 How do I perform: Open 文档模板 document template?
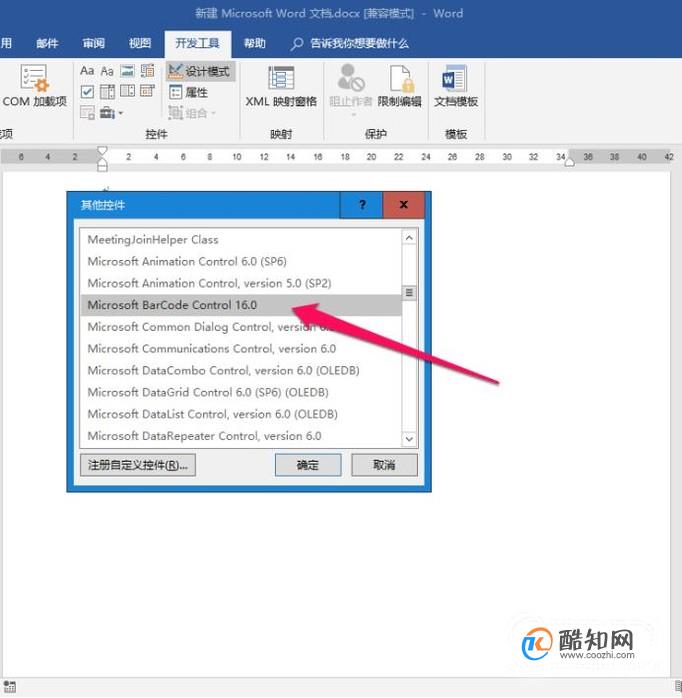[x=455, y=86]
